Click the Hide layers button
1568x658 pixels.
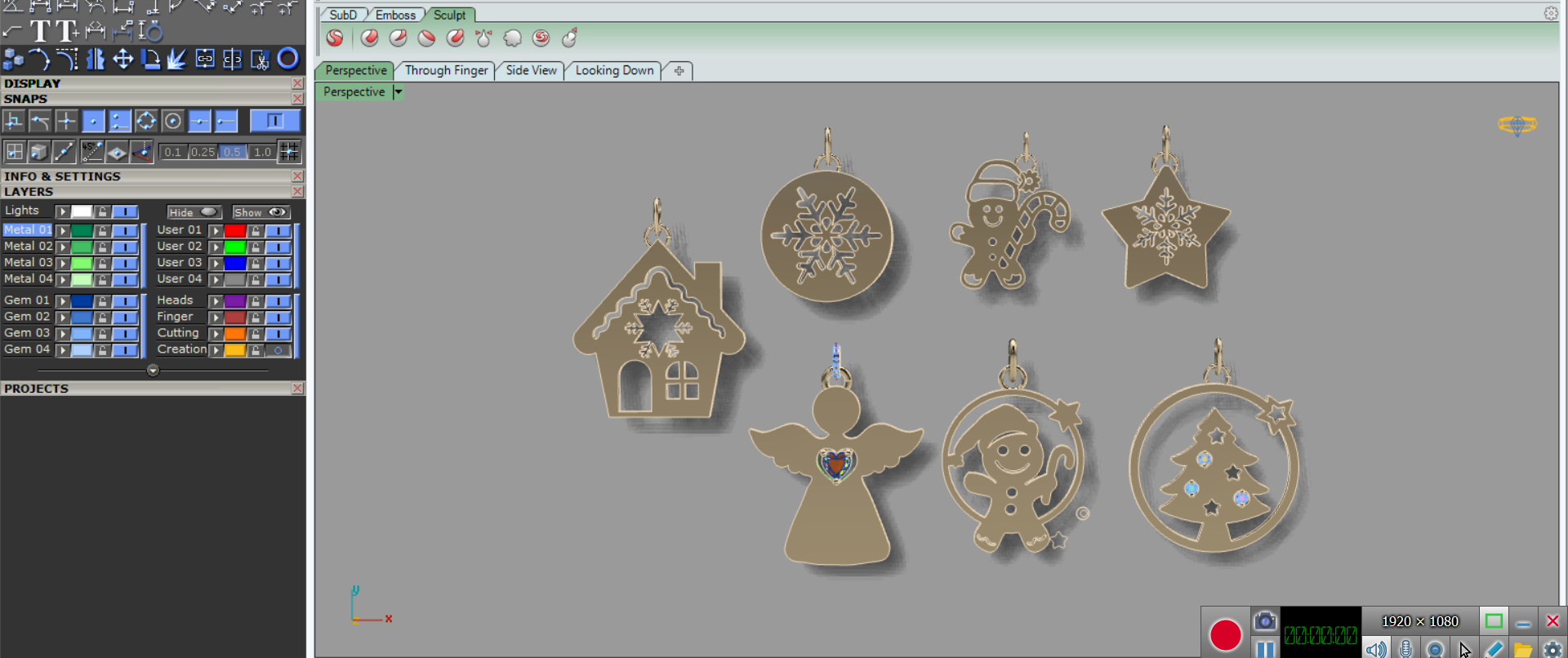pos(194,212)
